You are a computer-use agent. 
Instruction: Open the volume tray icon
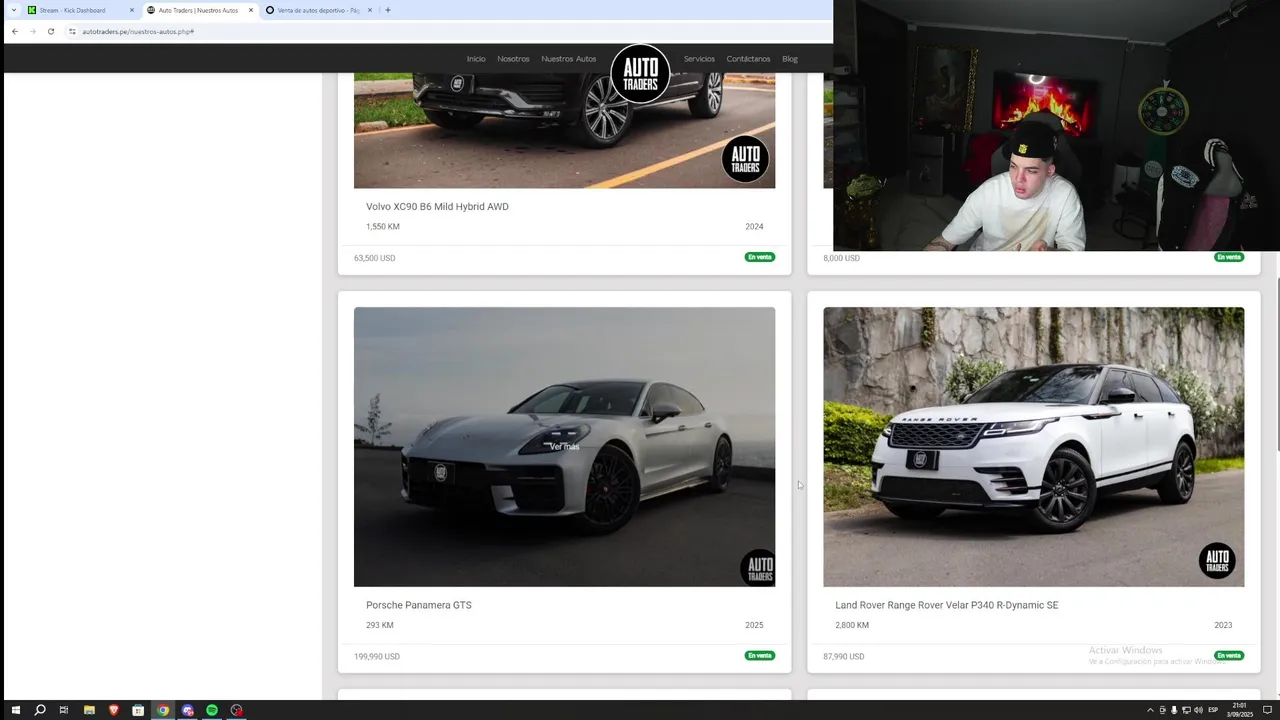(1198, 710)
